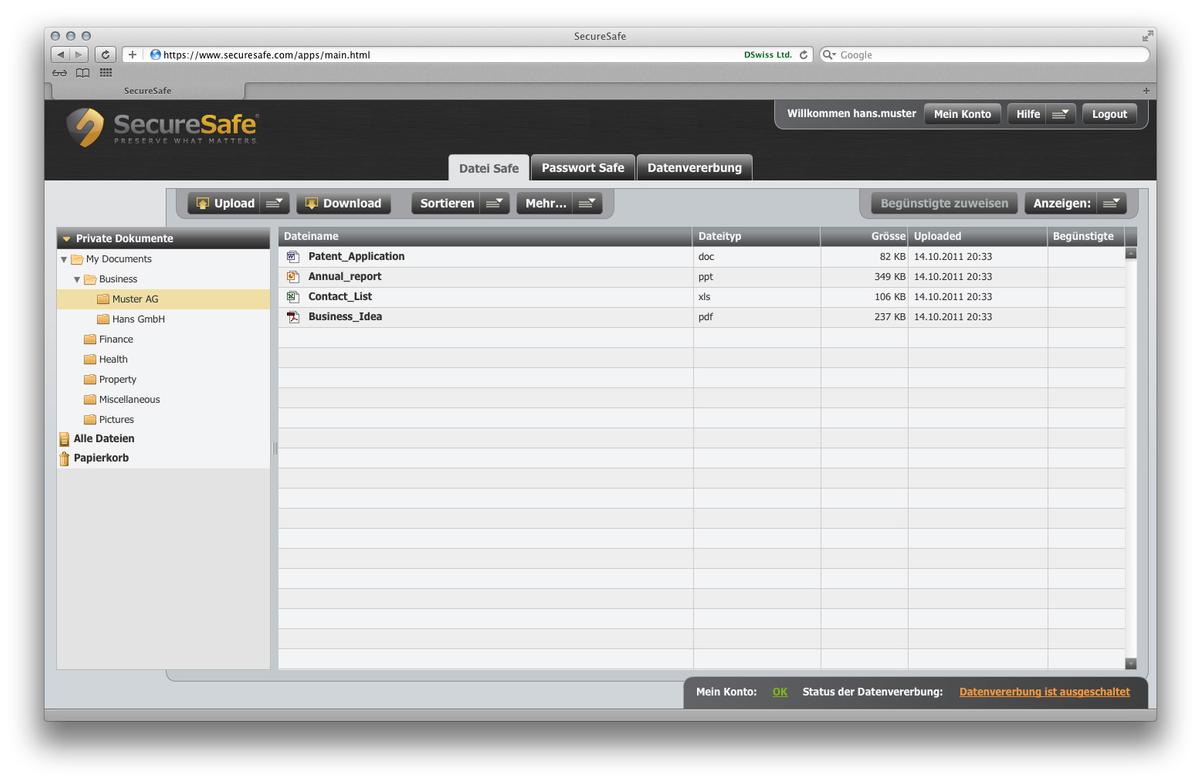This screenshot has width=1200, height=781.
Task: Click the Muster AG folder icon
Action: pos(103,299)
